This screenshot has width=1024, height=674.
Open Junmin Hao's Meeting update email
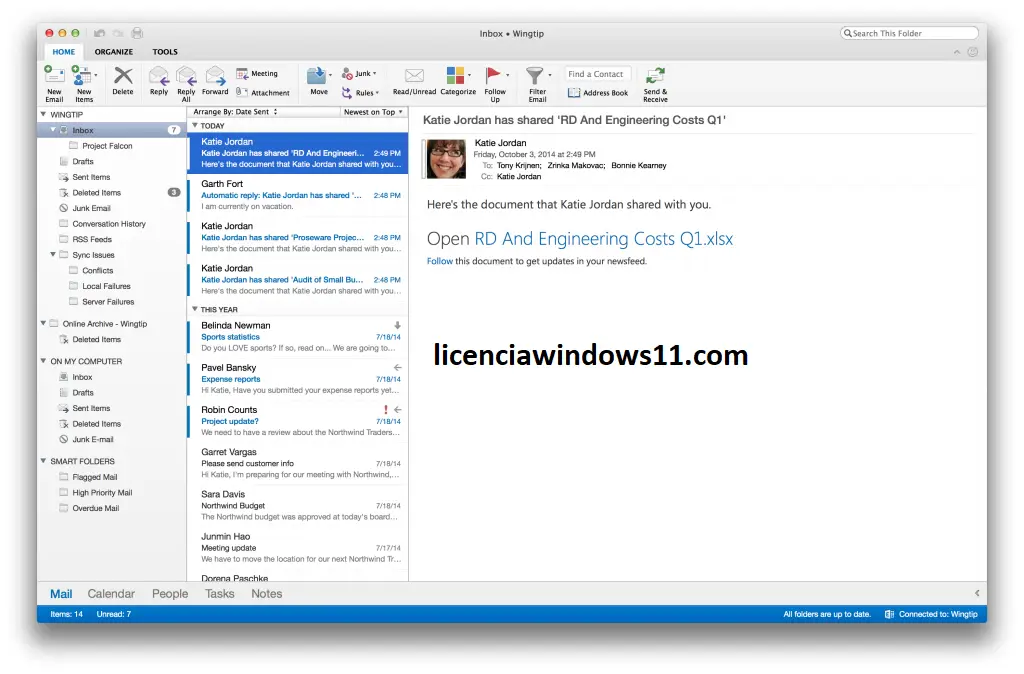pyautogui.click(x=298, y=548)
